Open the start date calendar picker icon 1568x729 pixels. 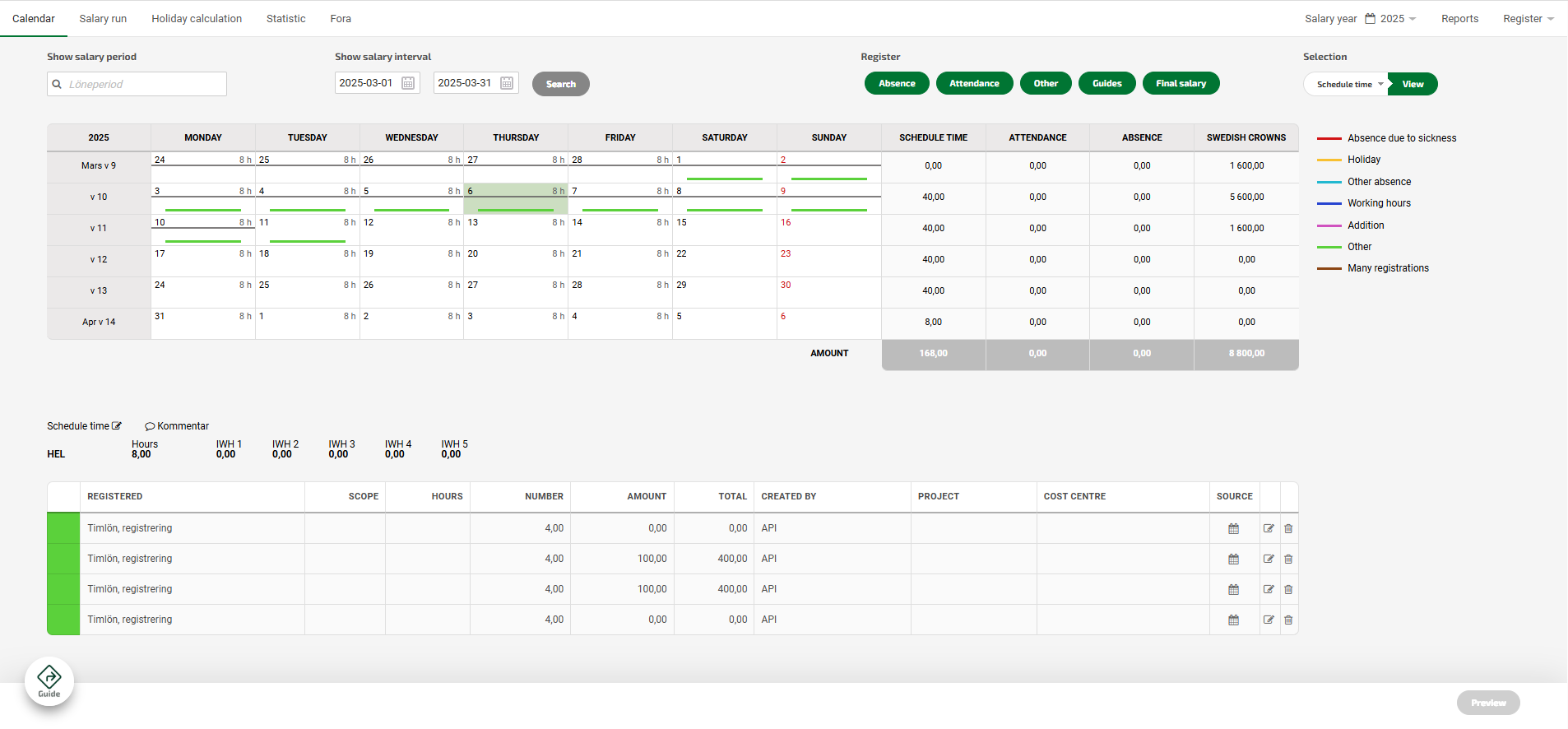click(x=408, y=83)
